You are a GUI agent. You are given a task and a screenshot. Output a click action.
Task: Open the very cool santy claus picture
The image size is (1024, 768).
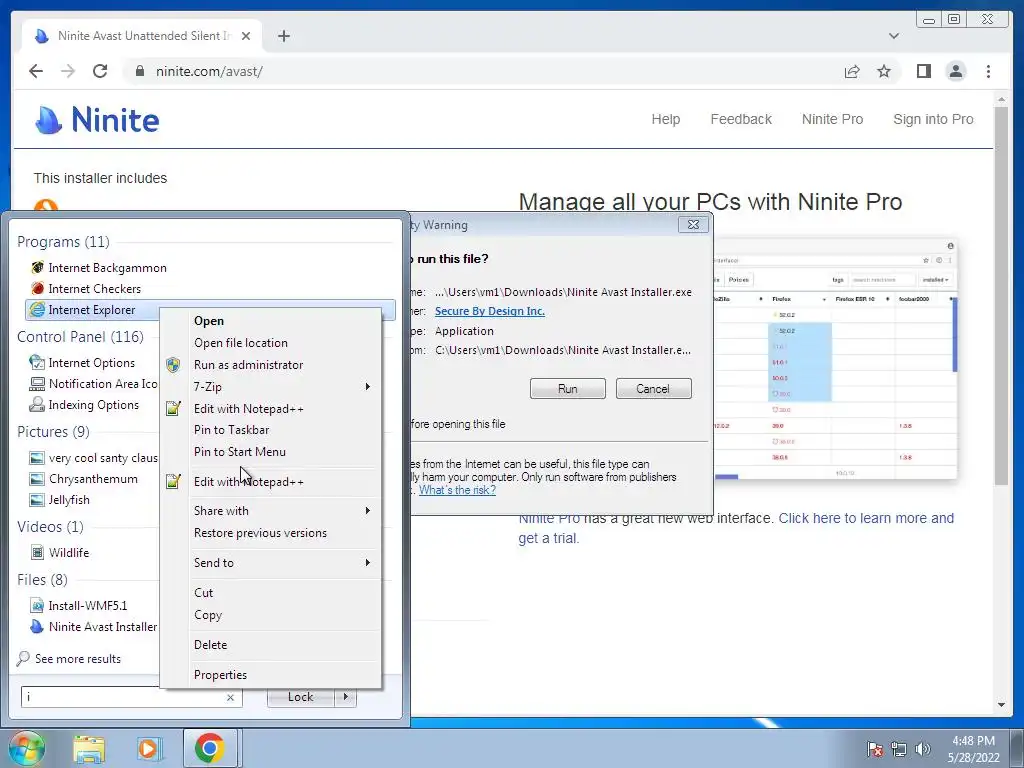93,458
